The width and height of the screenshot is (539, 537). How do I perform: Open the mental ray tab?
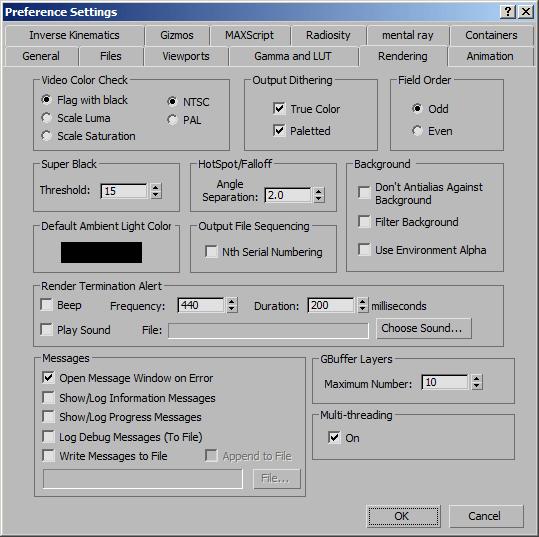click(408, 35)
